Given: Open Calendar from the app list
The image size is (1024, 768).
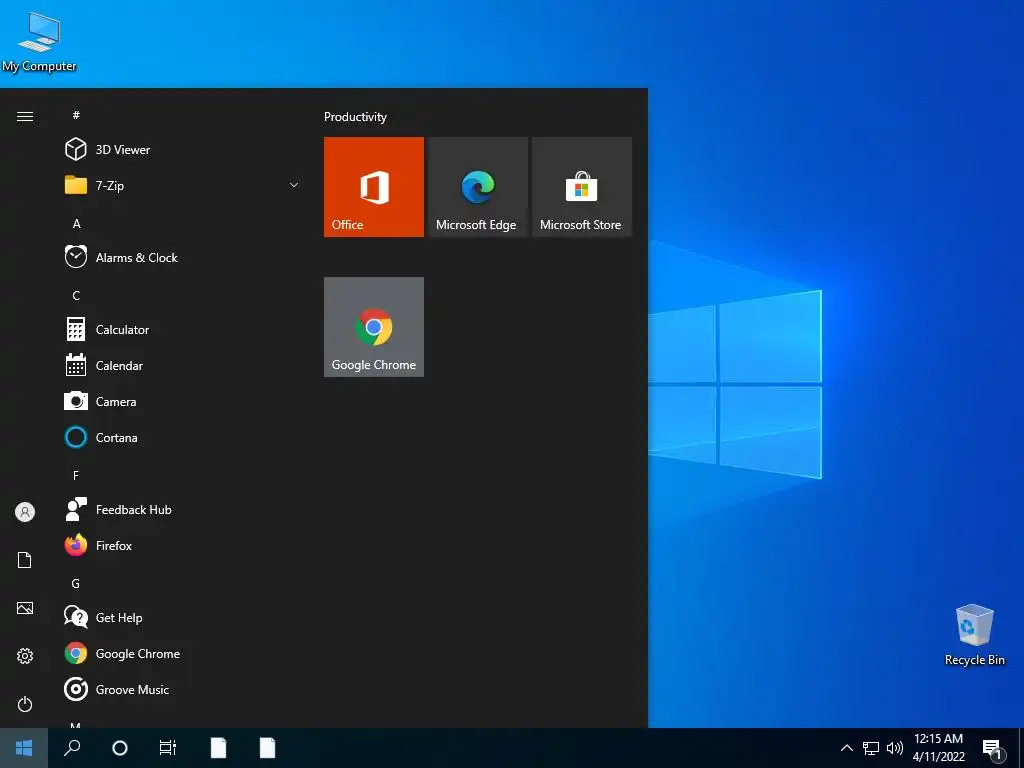Looking at the screenshot, I should pos(183,366).
